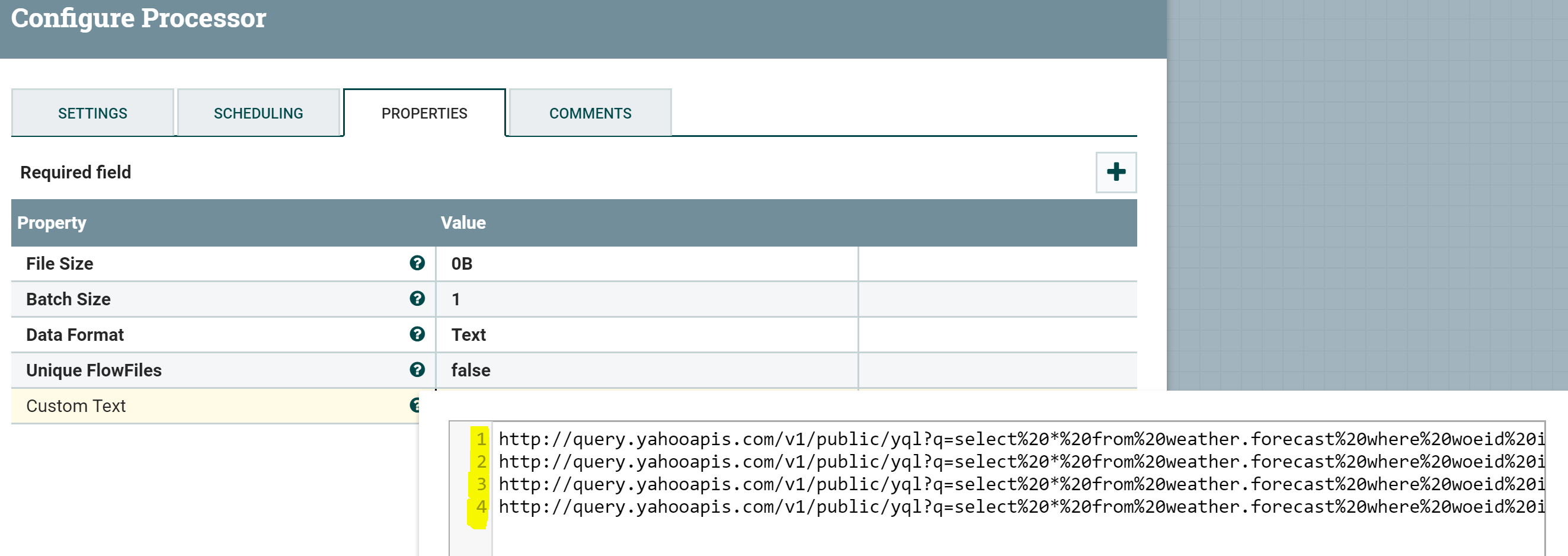Click the Property column header
Viewport: 1568px width, 556px height.
[52, 222]
